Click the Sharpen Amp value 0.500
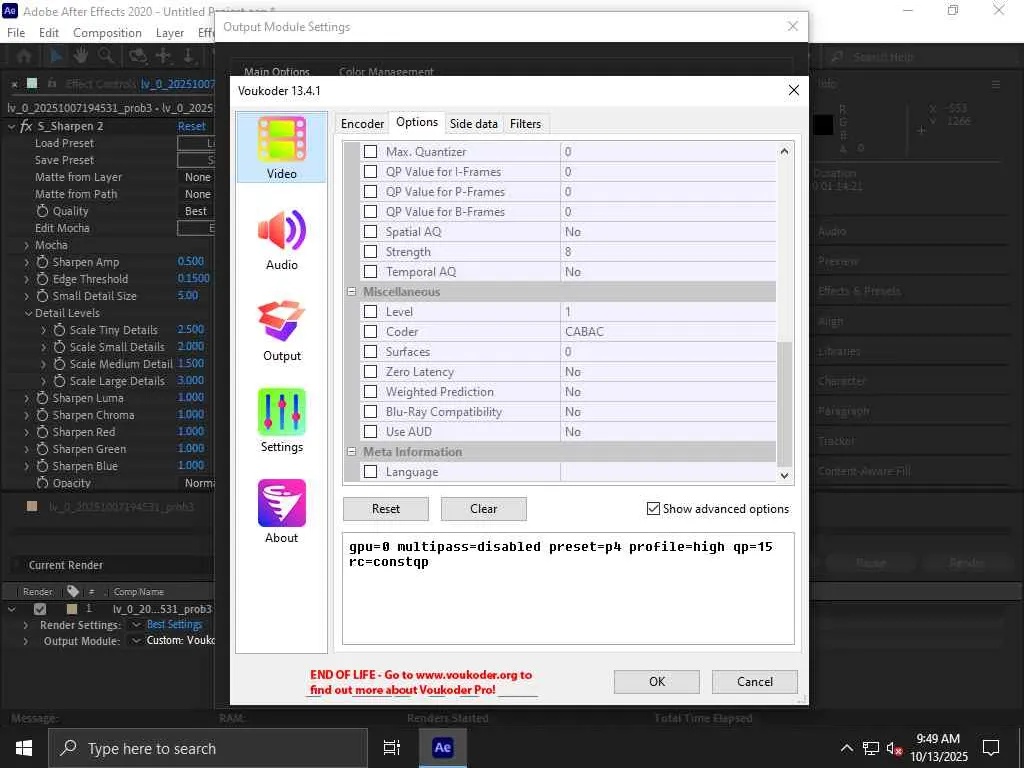The height and width of the screenshot is (768, 1024). pos(191,261)
